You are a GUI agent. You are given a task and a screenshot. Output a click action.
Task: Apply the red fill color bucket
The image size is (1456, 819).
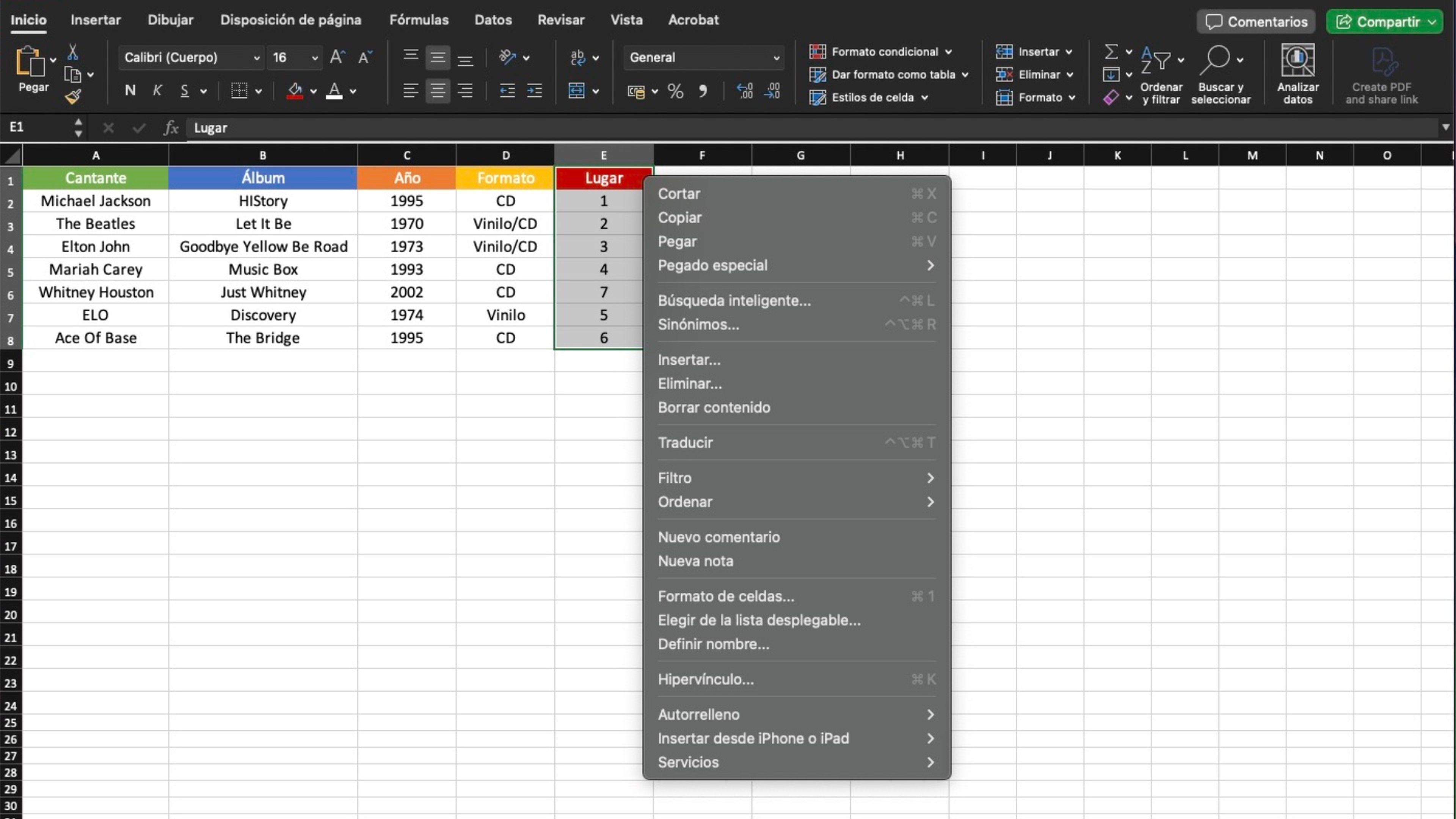(x=295, y=91)
